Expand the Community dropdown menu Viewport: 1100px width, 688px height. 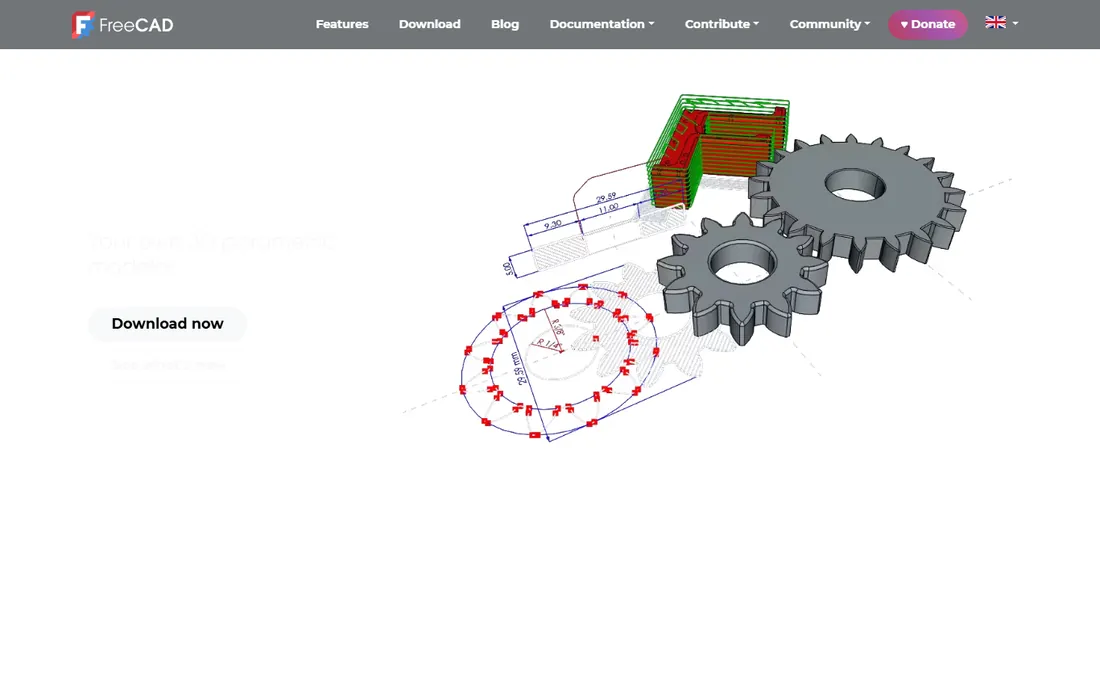coord(830,24)
